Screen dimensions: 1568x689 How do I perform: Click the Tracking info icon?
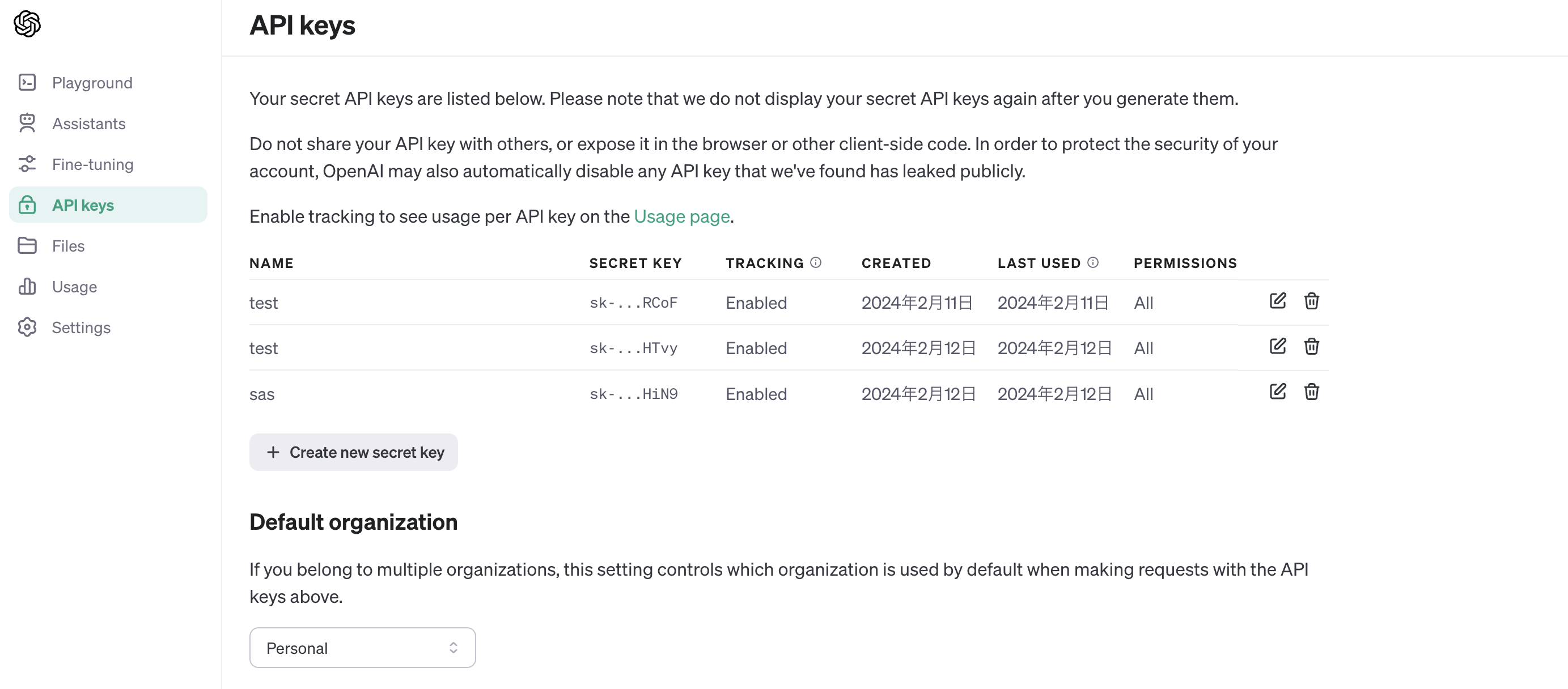[x=816, y=262]
